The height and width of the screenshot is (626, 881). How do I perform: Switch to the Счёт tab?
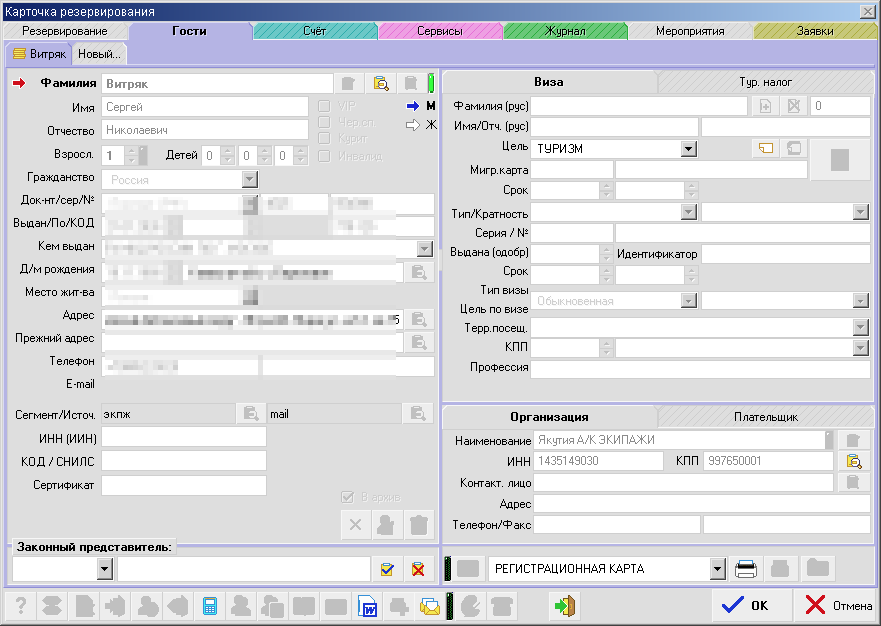click(314, 31)
